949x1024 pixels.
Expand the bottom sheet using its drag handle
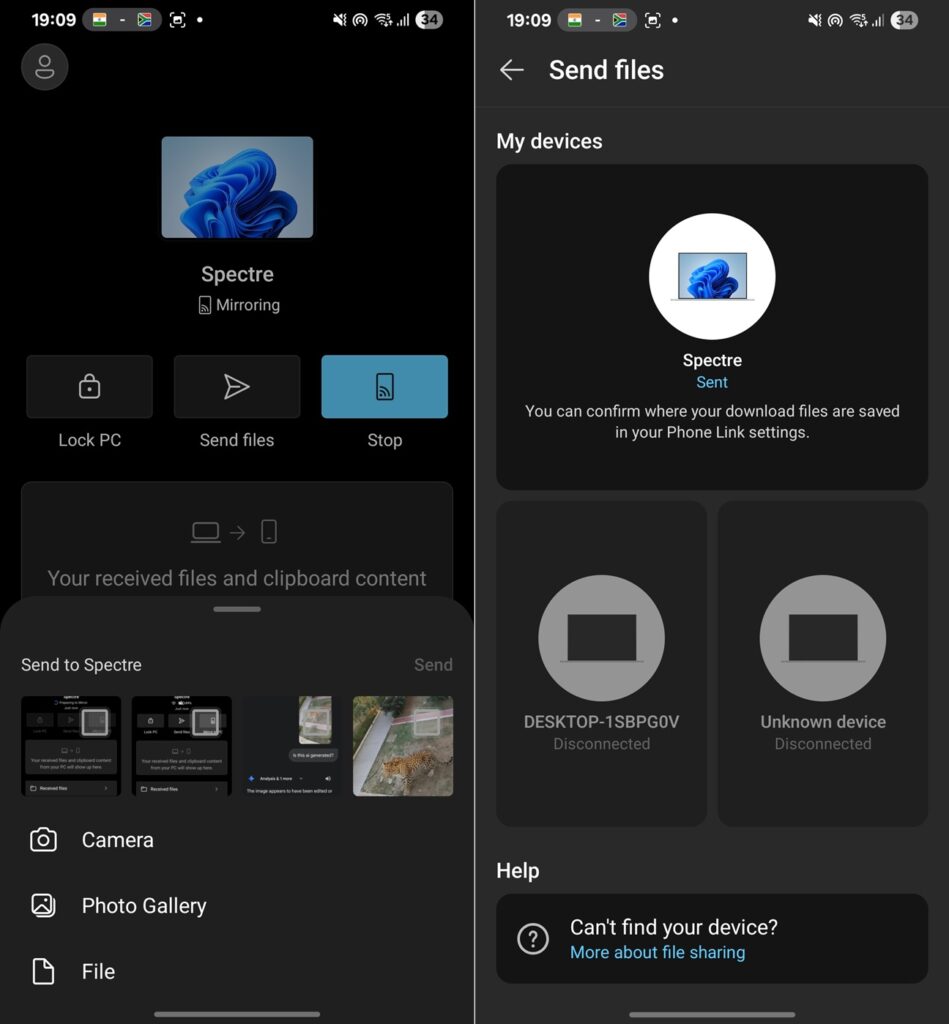237,608
